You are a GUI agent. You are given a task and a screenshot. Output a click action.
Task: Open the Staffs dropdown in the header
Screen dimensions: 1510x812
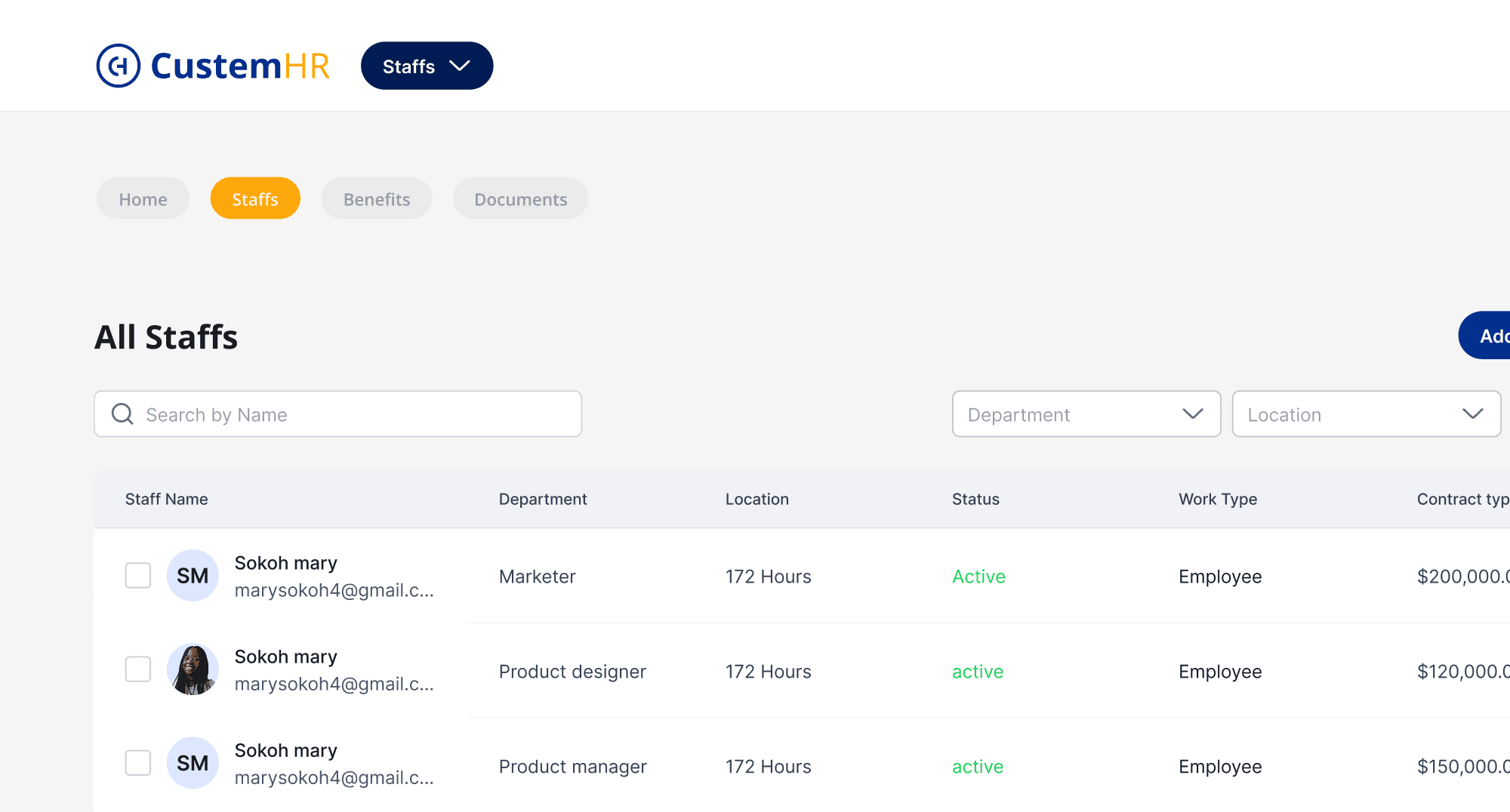[427, 66]
